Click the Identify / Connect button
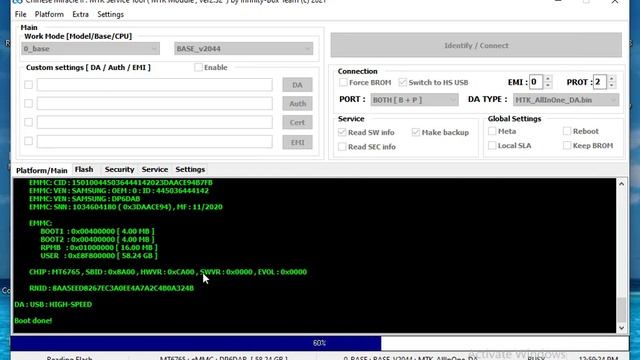 pos(476,45)
